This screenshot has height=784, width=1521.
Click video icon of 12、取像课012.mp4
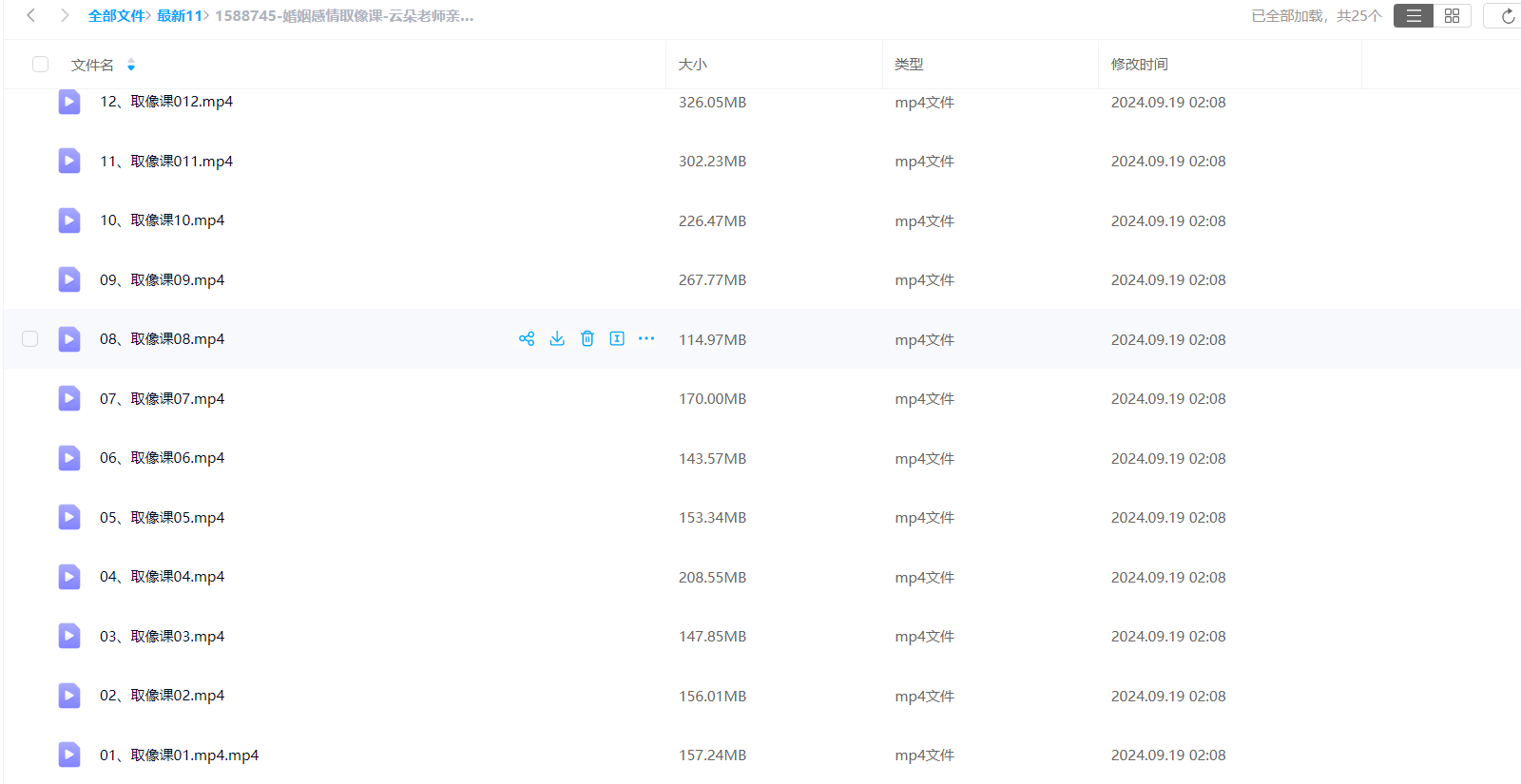pyautogui.click(x=69, y=102)
